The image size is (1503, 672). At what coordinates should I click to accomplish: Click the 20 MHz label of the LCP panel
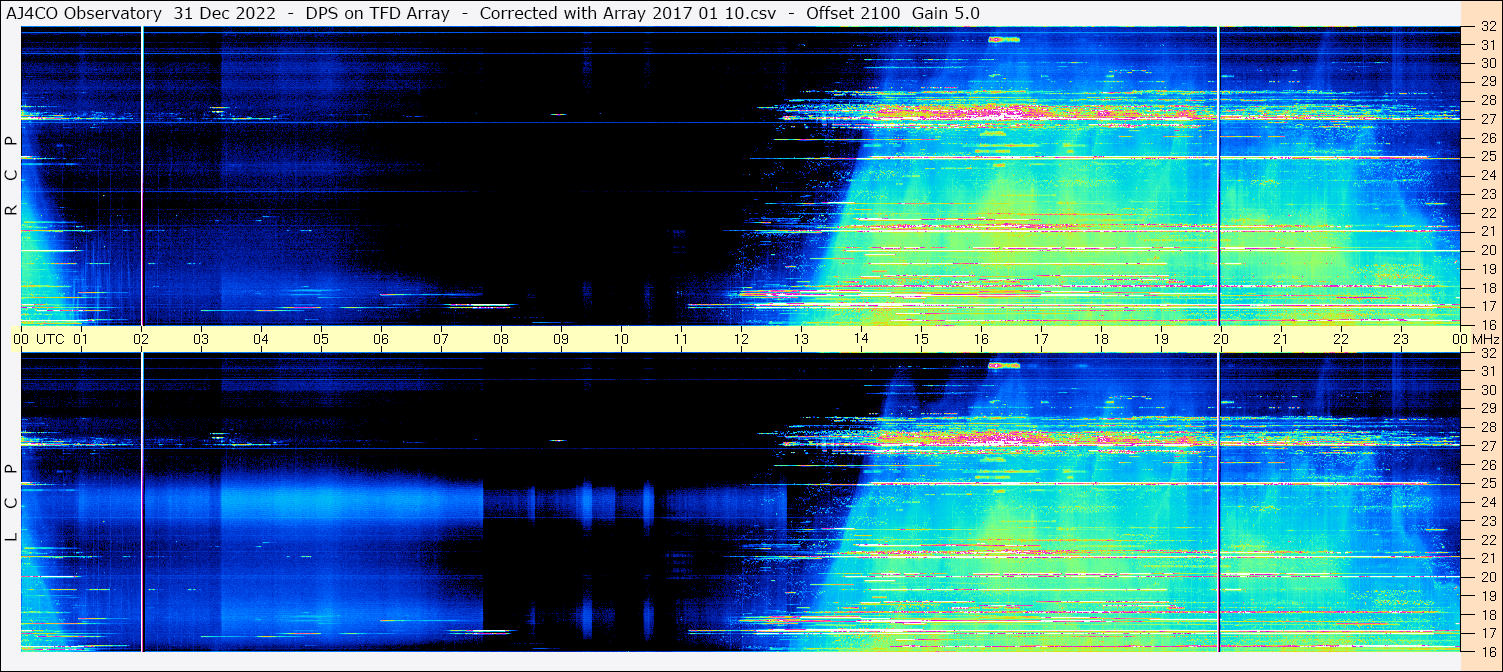(x=1487, y=577)
